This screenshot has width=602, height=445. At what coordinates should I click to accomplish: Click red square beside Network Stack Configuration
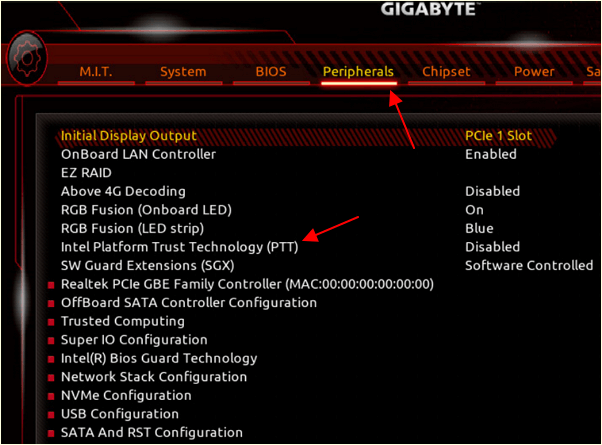point(51,378)
